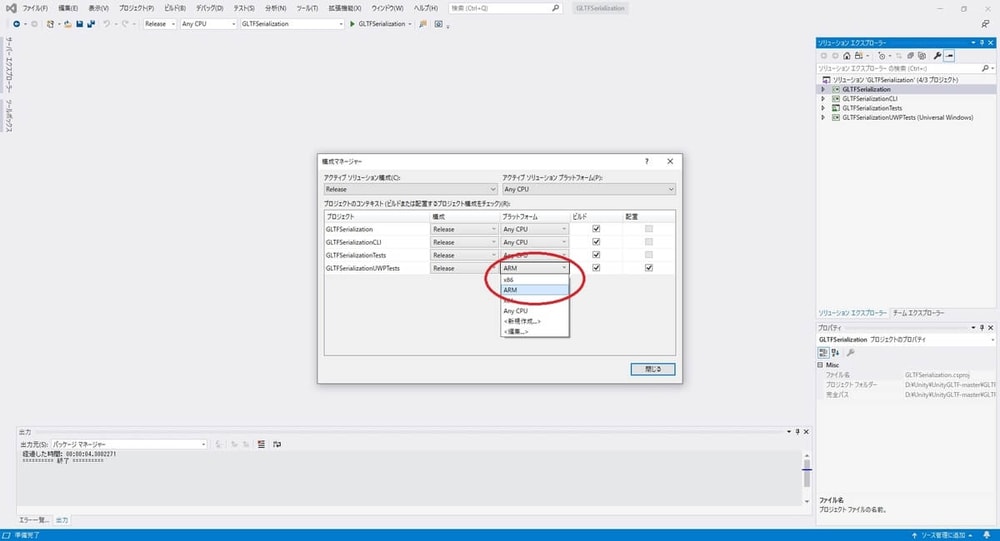Open the Build menu
1000x541 pixels.
(x=175, y=8)
